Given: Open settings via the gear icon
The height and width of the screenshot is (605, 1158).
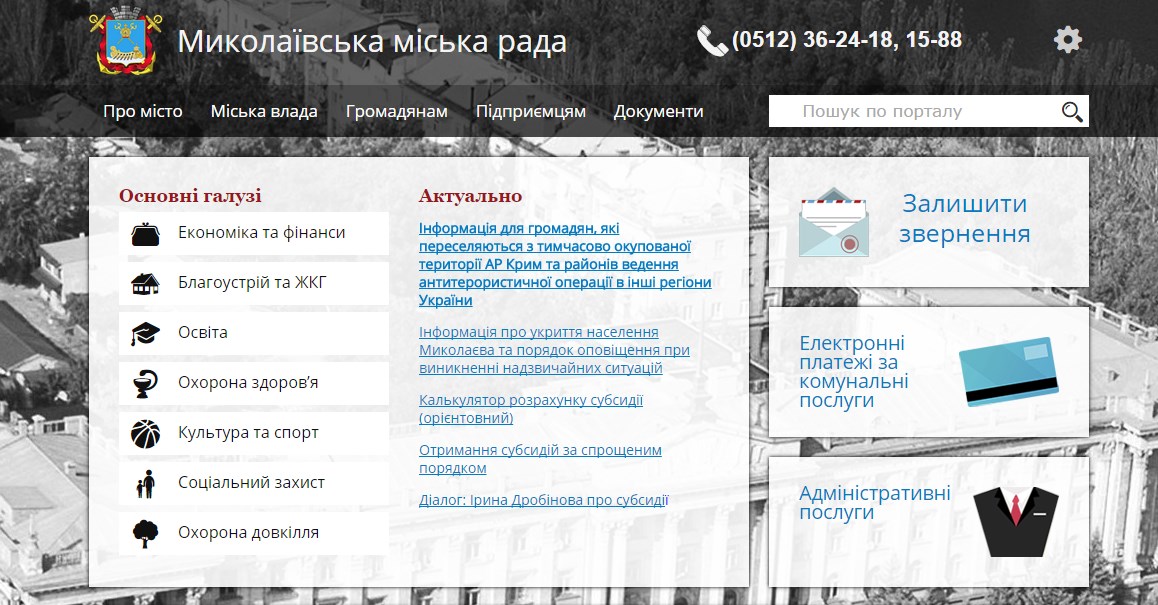Looking at the screenshot, I should (x=1067, y=40).
